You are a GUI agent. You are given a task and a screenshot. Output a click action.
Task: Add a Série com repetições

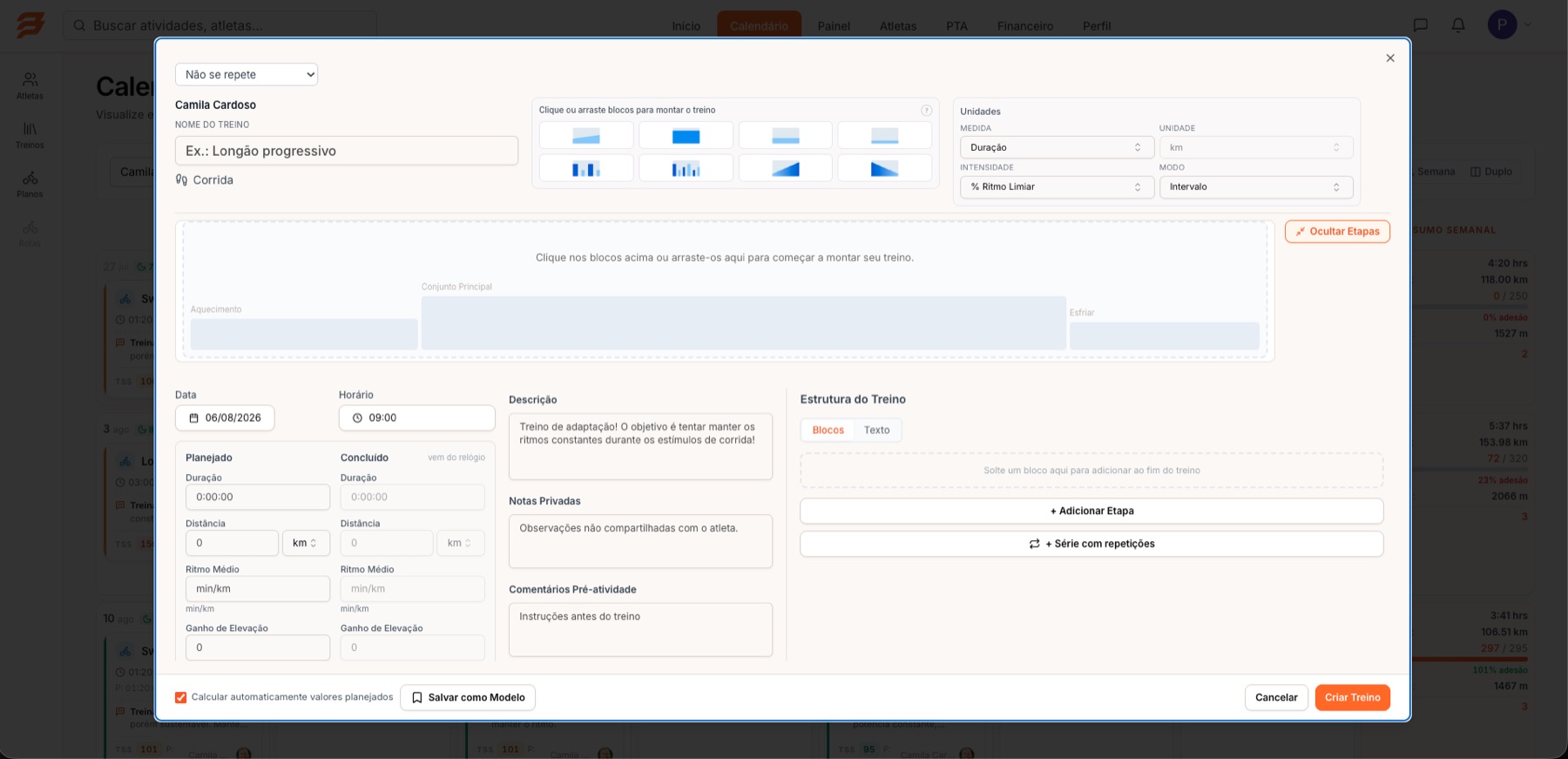click(x=1092, y=544)
